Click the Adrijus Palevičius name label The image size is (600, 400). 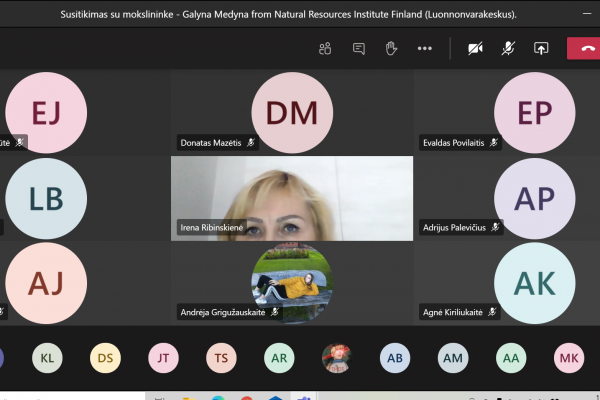(x=454, y=228)
